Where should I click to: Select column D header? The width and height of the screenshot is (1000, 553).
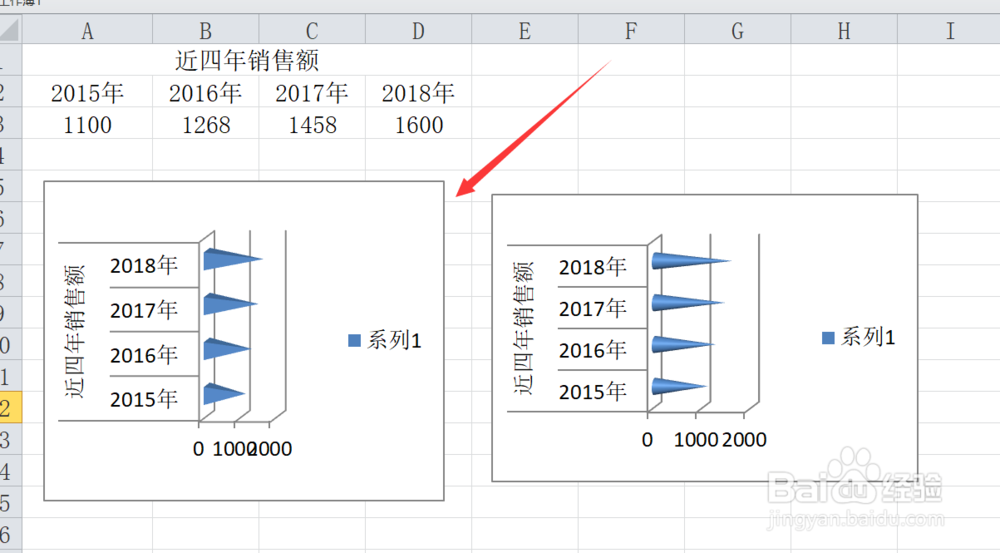(418, 30)
